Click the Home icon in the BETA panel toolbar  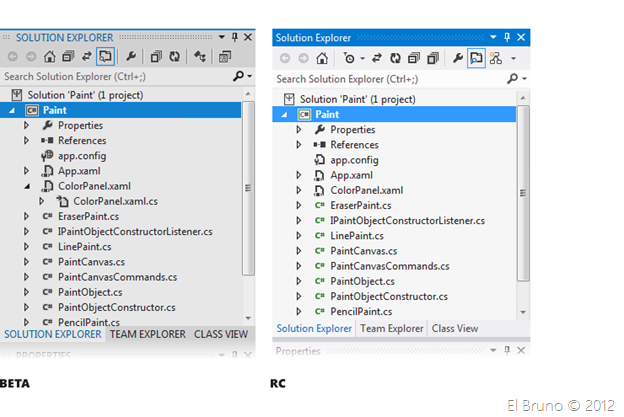(49, 56)
